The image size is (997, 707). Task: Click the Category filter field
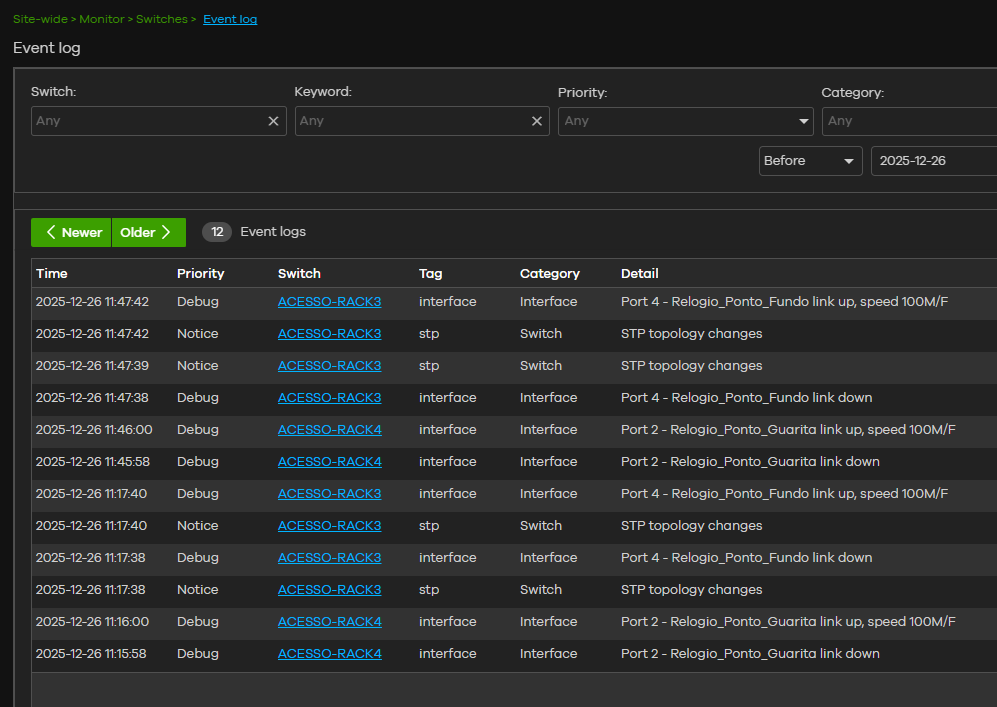coord(908,121)
